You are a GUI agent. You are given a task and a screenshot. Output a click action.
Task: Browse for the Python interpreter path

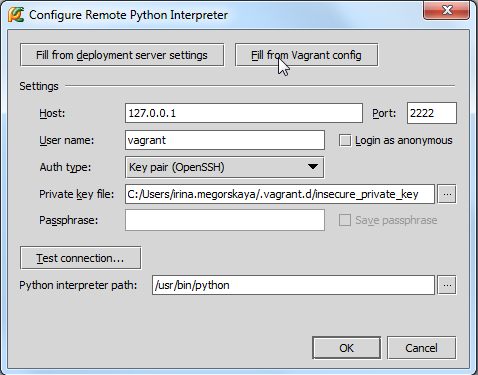tap(447, 285)
